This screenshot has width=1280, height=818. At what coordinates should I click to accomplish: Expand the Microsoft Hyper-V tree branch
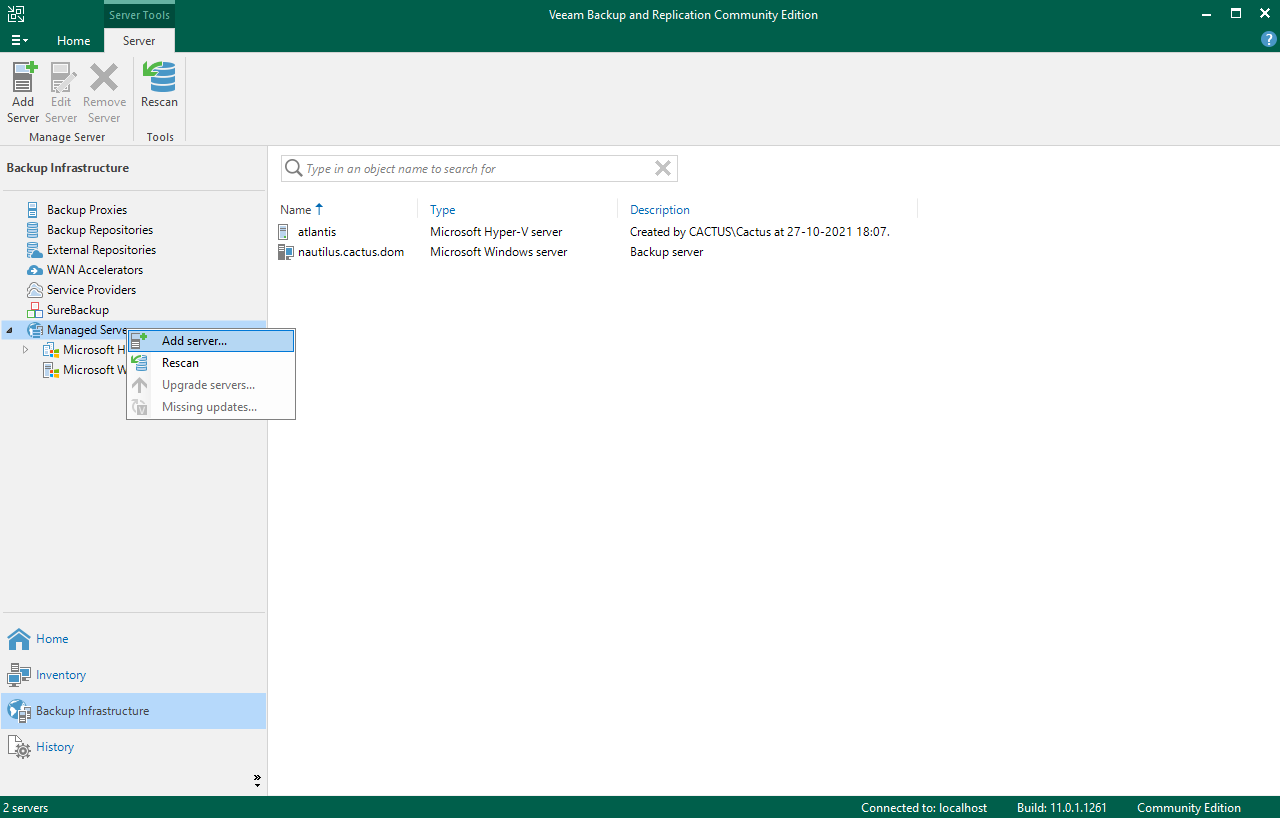25,349
